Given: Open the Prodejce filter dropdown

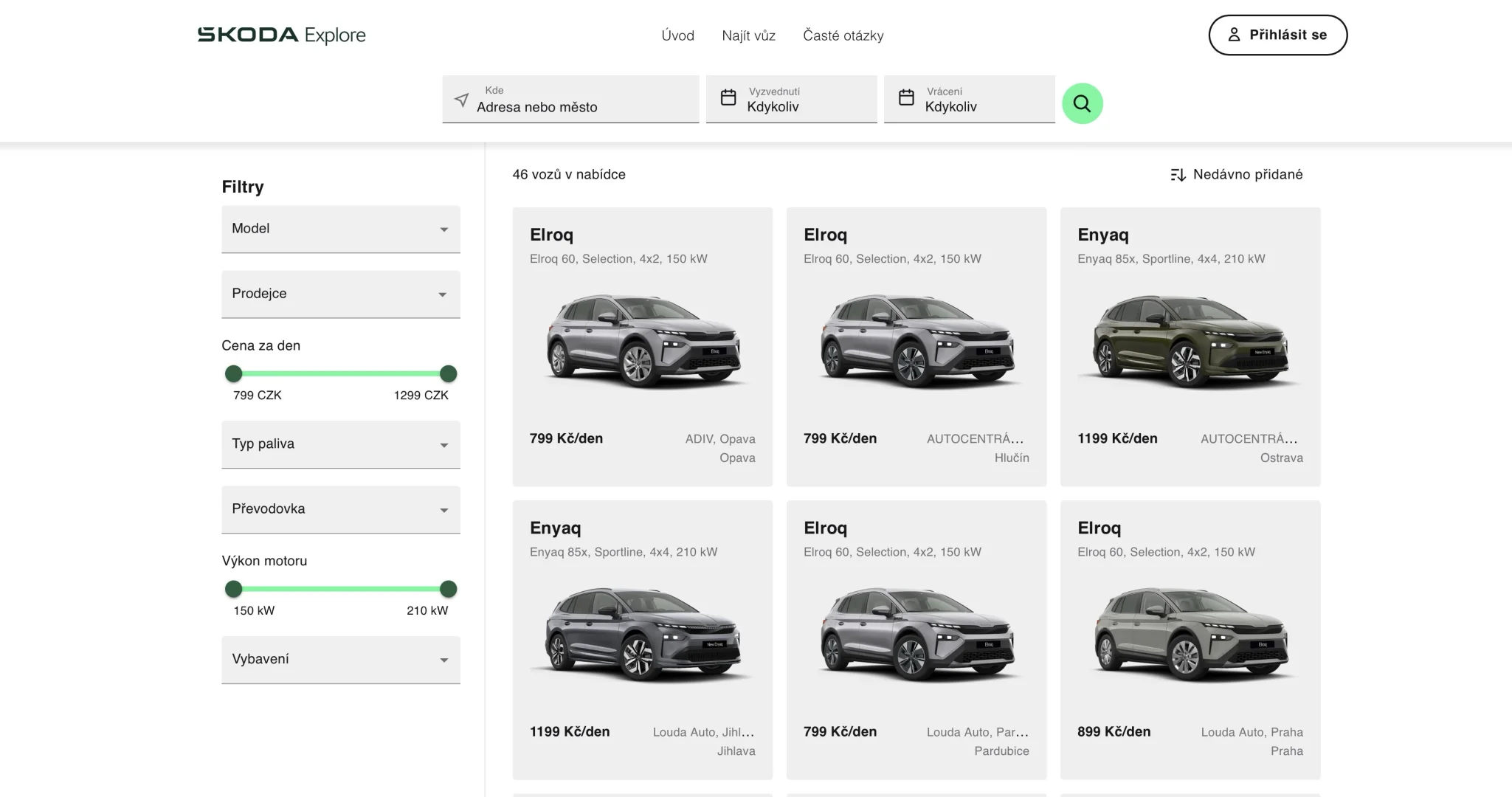Looking at the screenshot, I should [x=340, y=294].
